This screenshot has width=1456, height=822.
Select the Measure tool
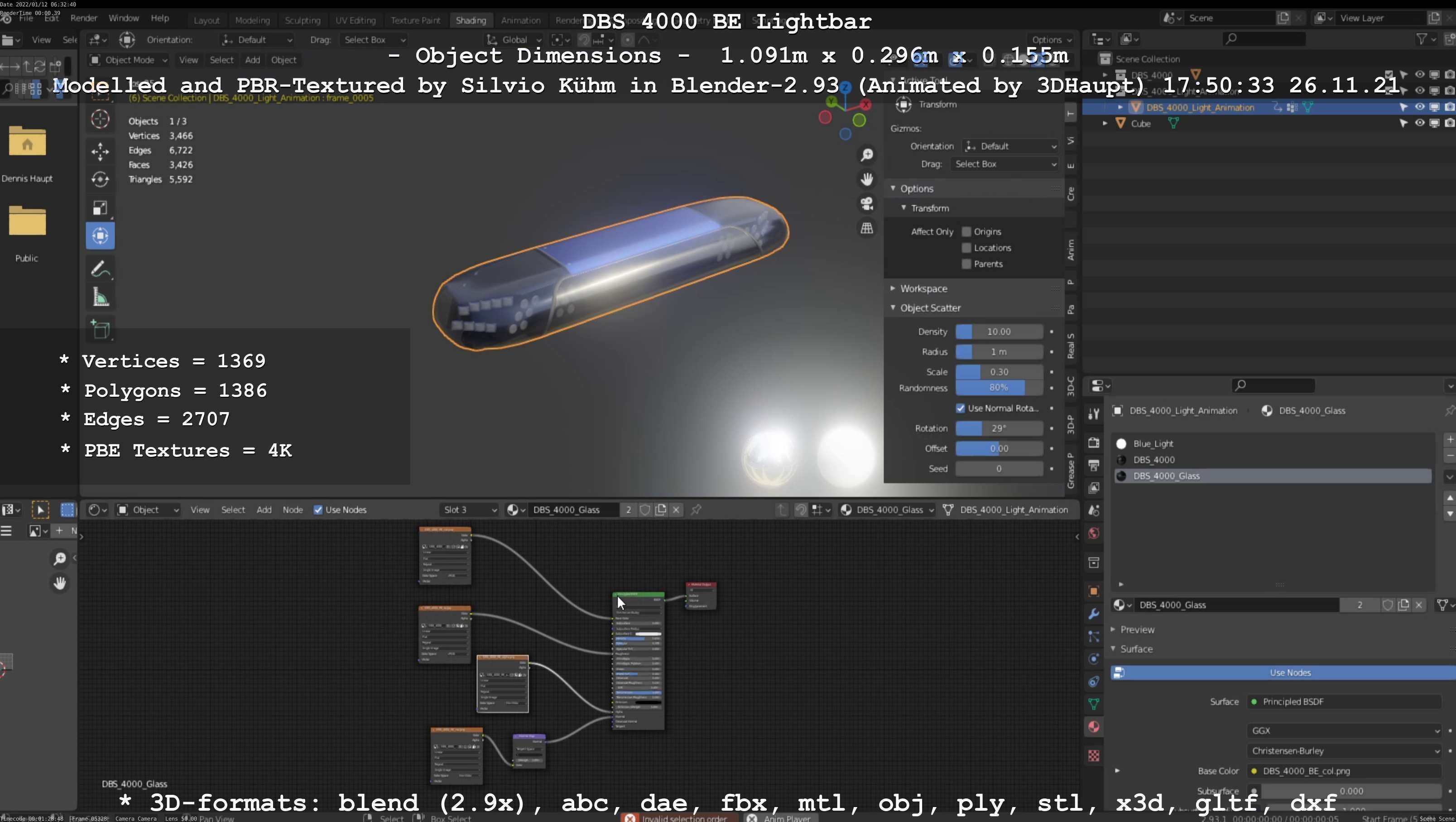100,297
